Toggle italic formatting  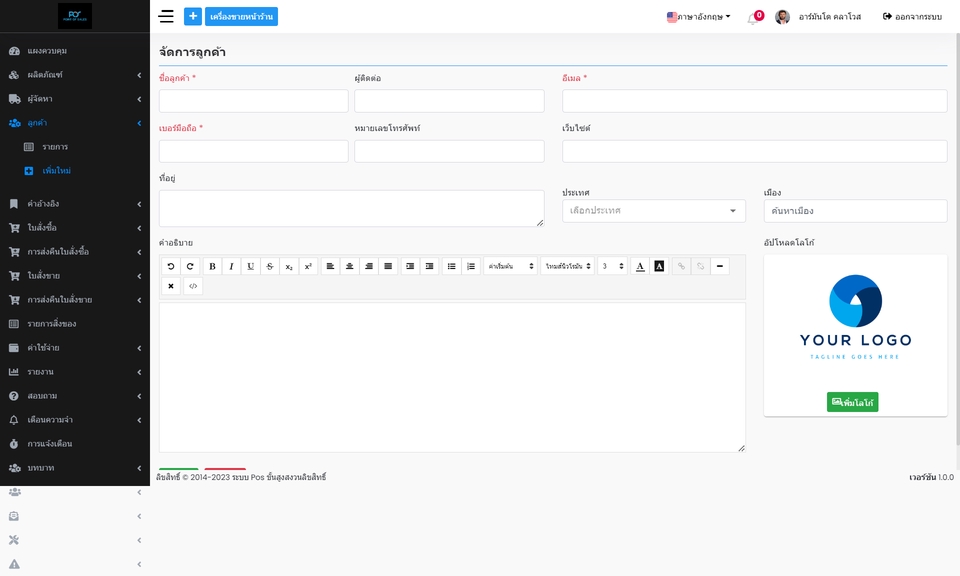(231, 266)
